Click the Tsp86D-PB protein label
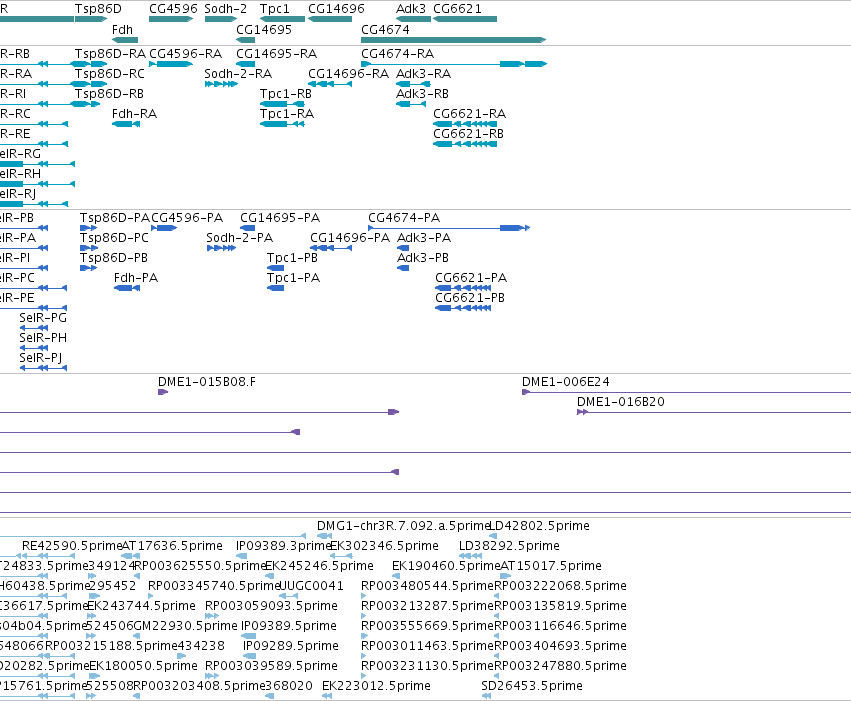Viewport: 851px width, 701px height. pos(113,258)
